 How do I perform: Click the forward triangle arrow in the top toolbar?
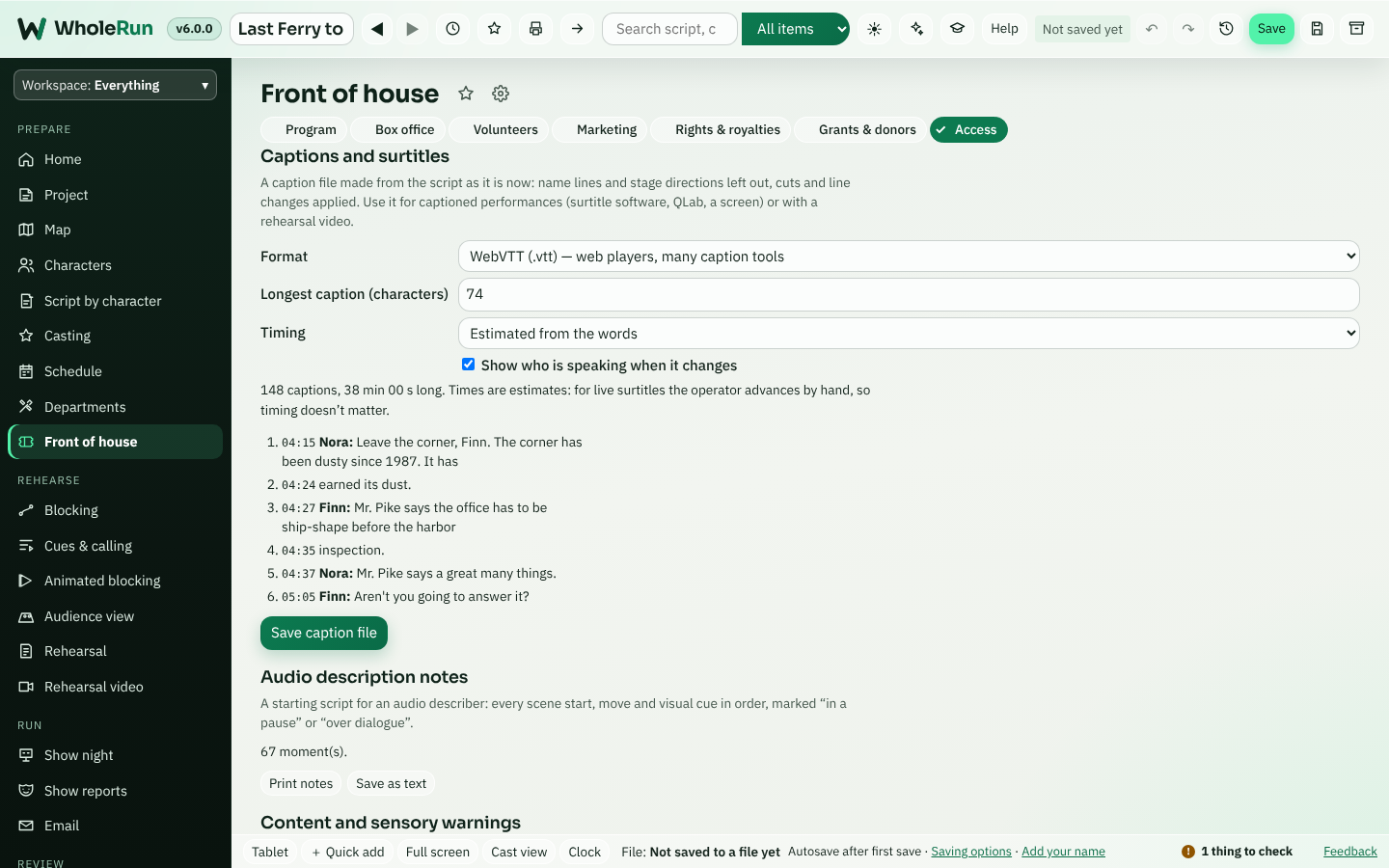(x=413, y=29)
